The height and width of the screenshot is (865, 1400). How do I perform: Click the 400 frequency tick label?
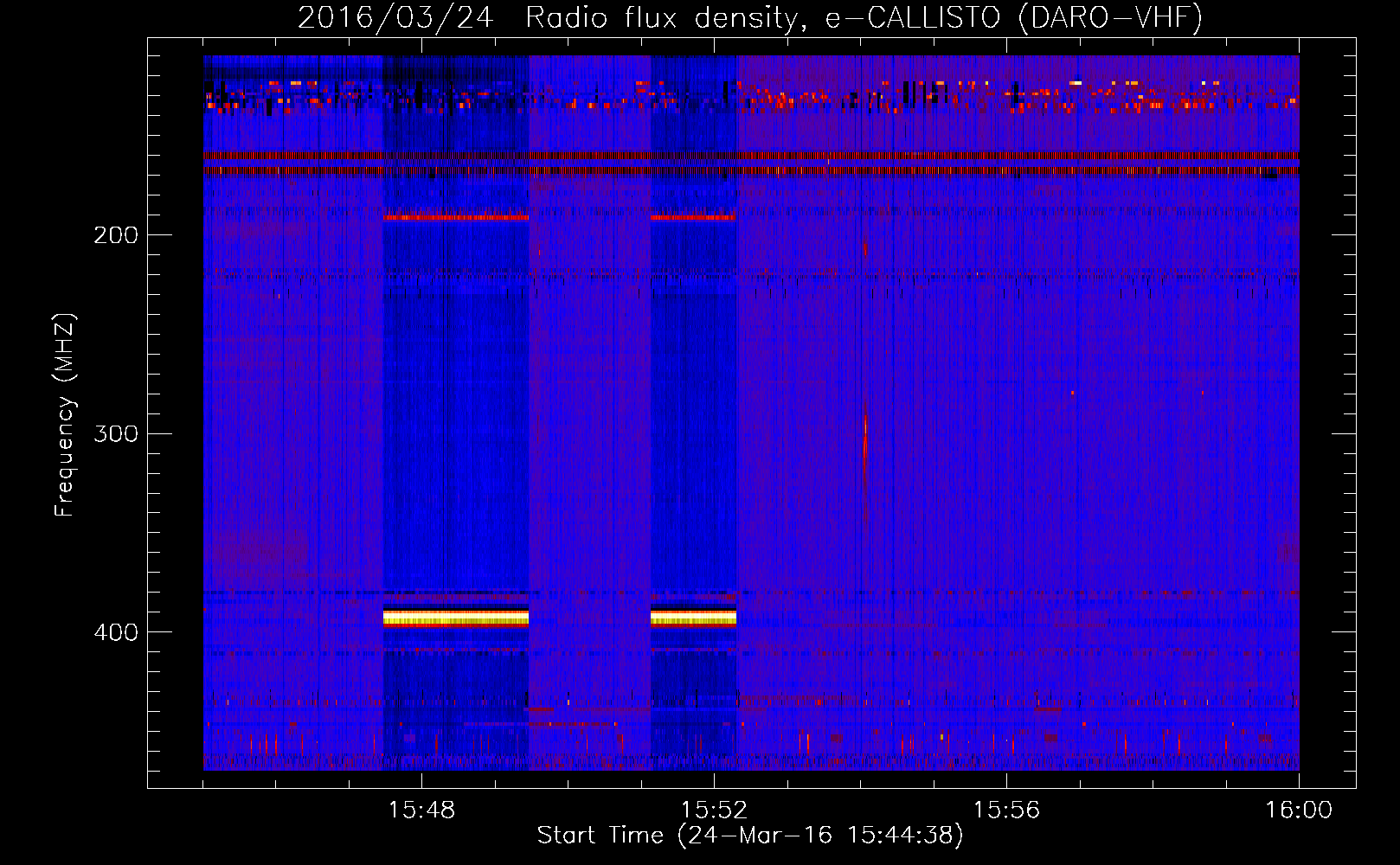point(116,632)
